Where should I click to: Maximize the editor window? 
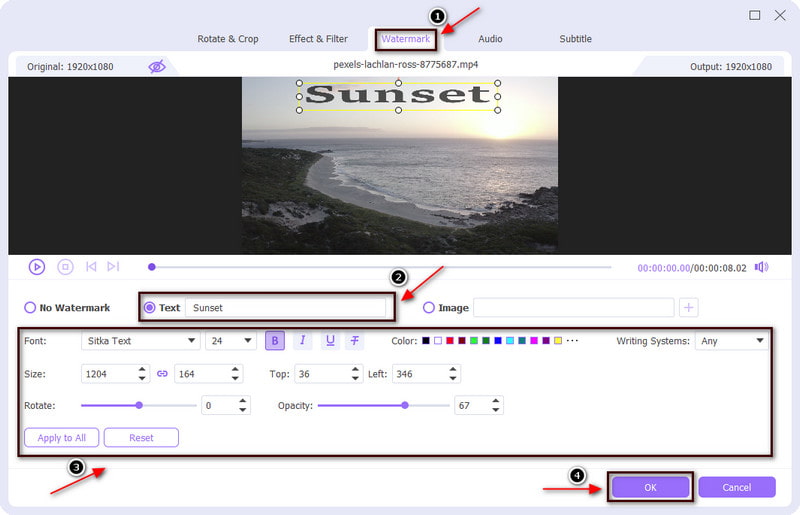click(755, 15)
